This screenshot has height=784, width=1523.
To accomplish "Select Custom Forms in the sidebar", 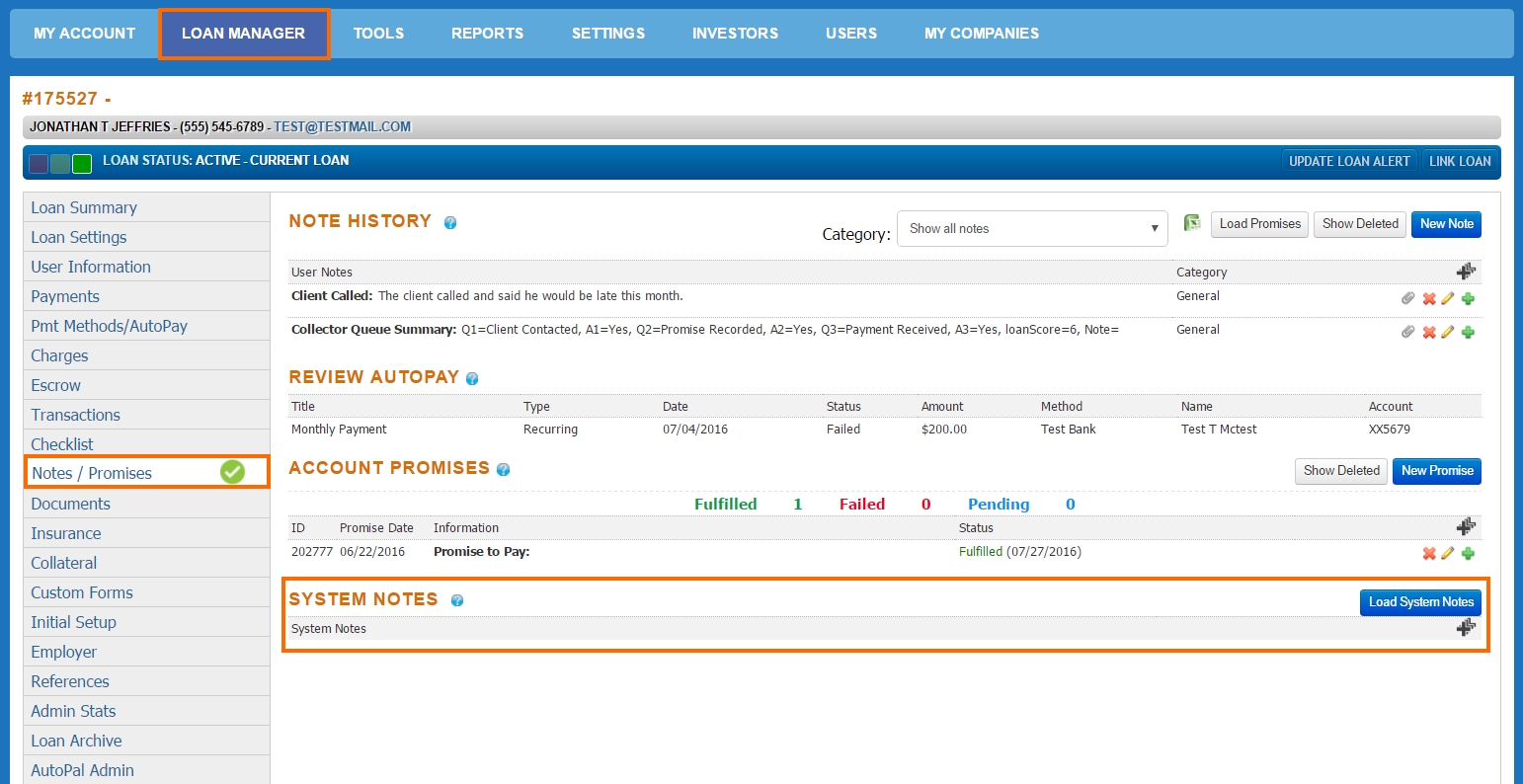I will pos(146,592).
